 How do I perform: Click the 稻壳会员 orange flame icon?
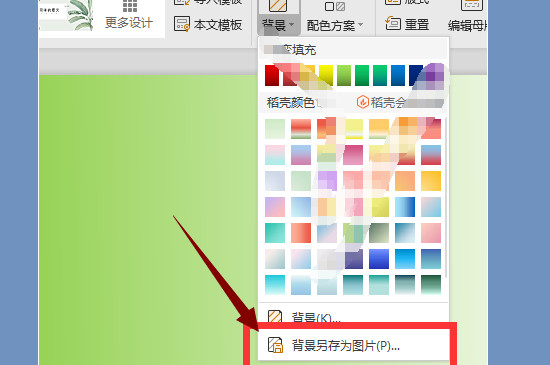[x=363, y=102]
